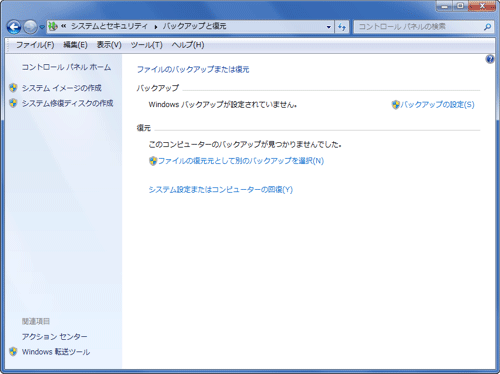Screen dimensions: 500x374
Task: Open the 表示(V) menu
Action: (x=109, y=45)
